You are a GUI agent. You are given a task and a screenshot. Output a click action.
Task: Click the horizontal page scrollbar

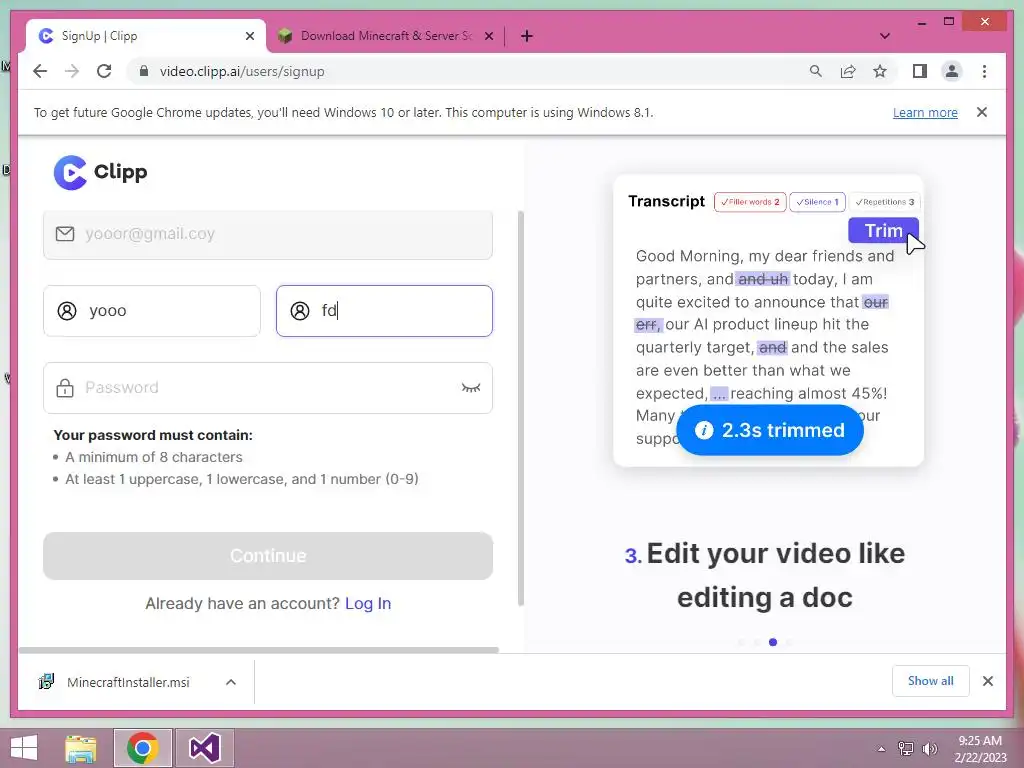pyautogui.click(x=259, y=650)
